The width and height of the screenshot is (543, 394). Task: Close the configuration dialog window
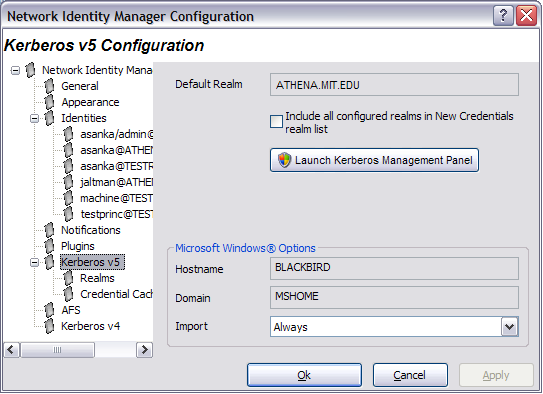pyautogui.click(x=526, y=16)
